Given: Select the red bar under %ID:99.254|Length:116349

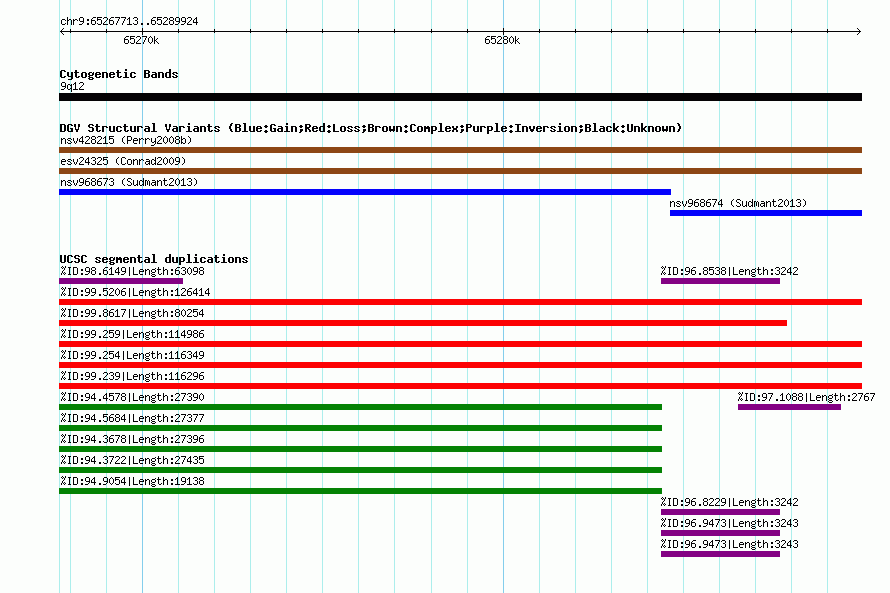Looking at the screenshot, I should pos(460,365).
